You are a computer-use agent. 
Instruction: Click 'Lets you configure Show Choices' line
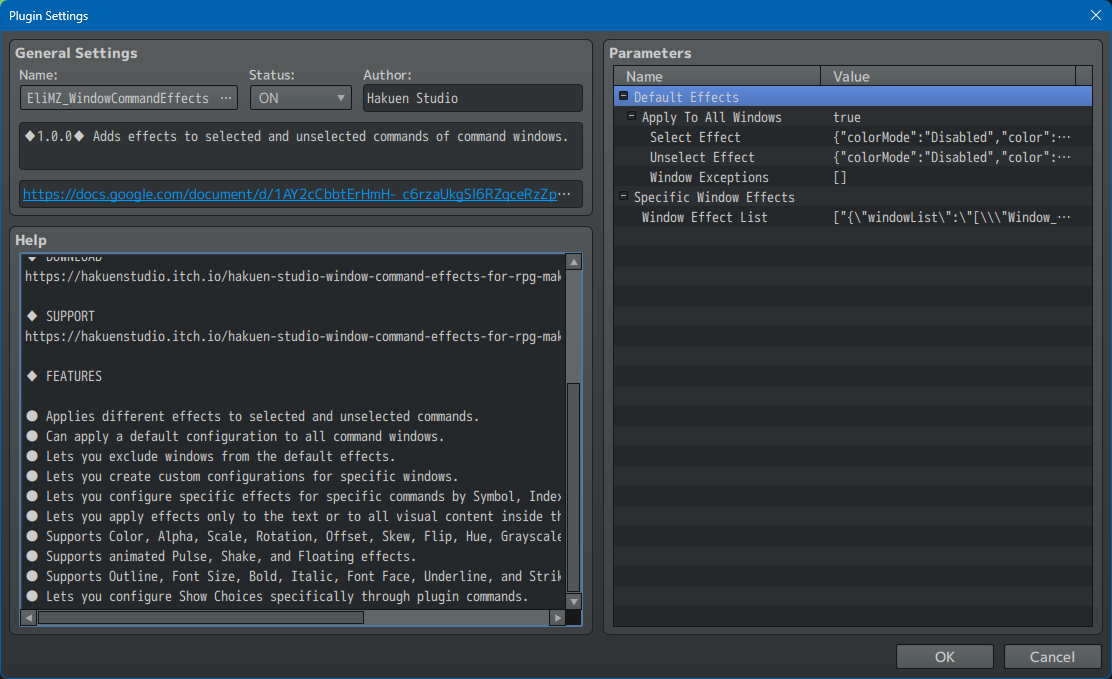coord(287,596)
